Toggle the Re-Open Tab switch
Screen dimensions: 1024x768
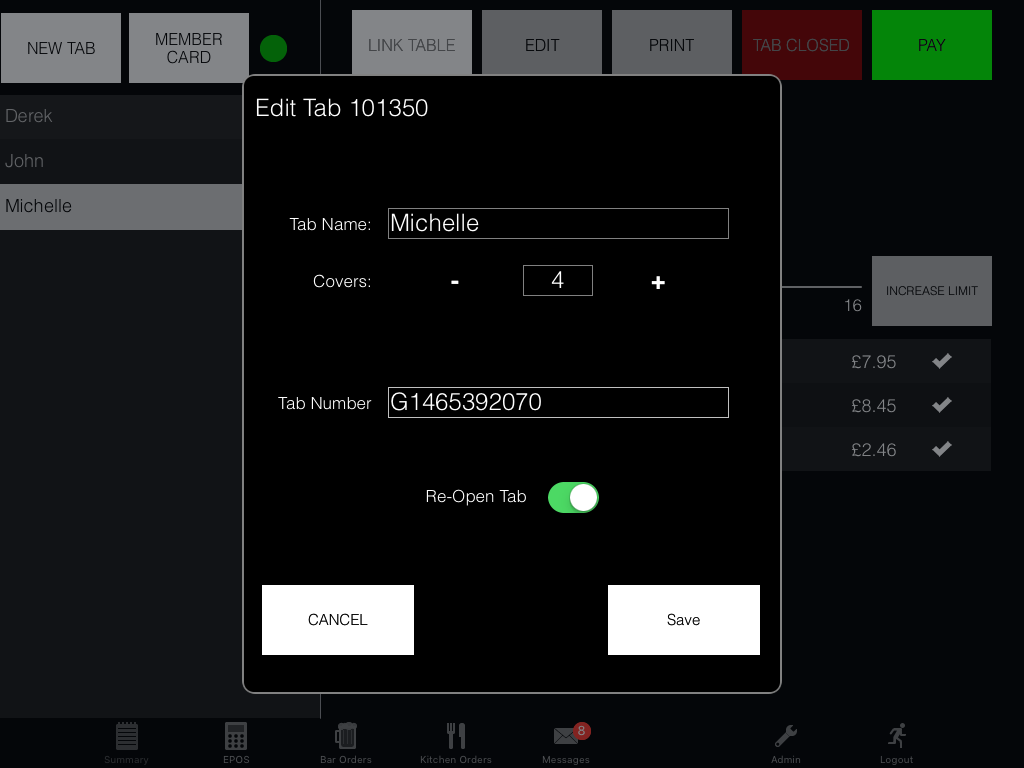[x=573, y=497]
